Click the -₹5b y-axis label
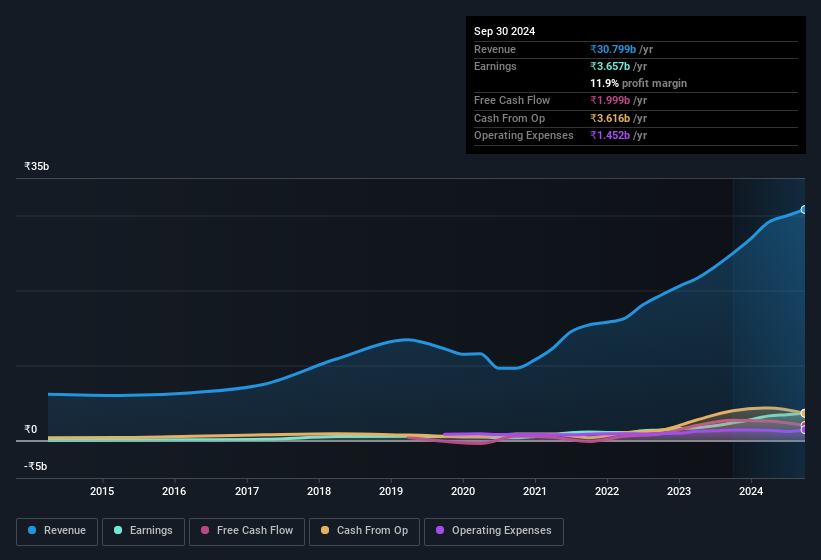821x560 pixels. pos(36,466)
